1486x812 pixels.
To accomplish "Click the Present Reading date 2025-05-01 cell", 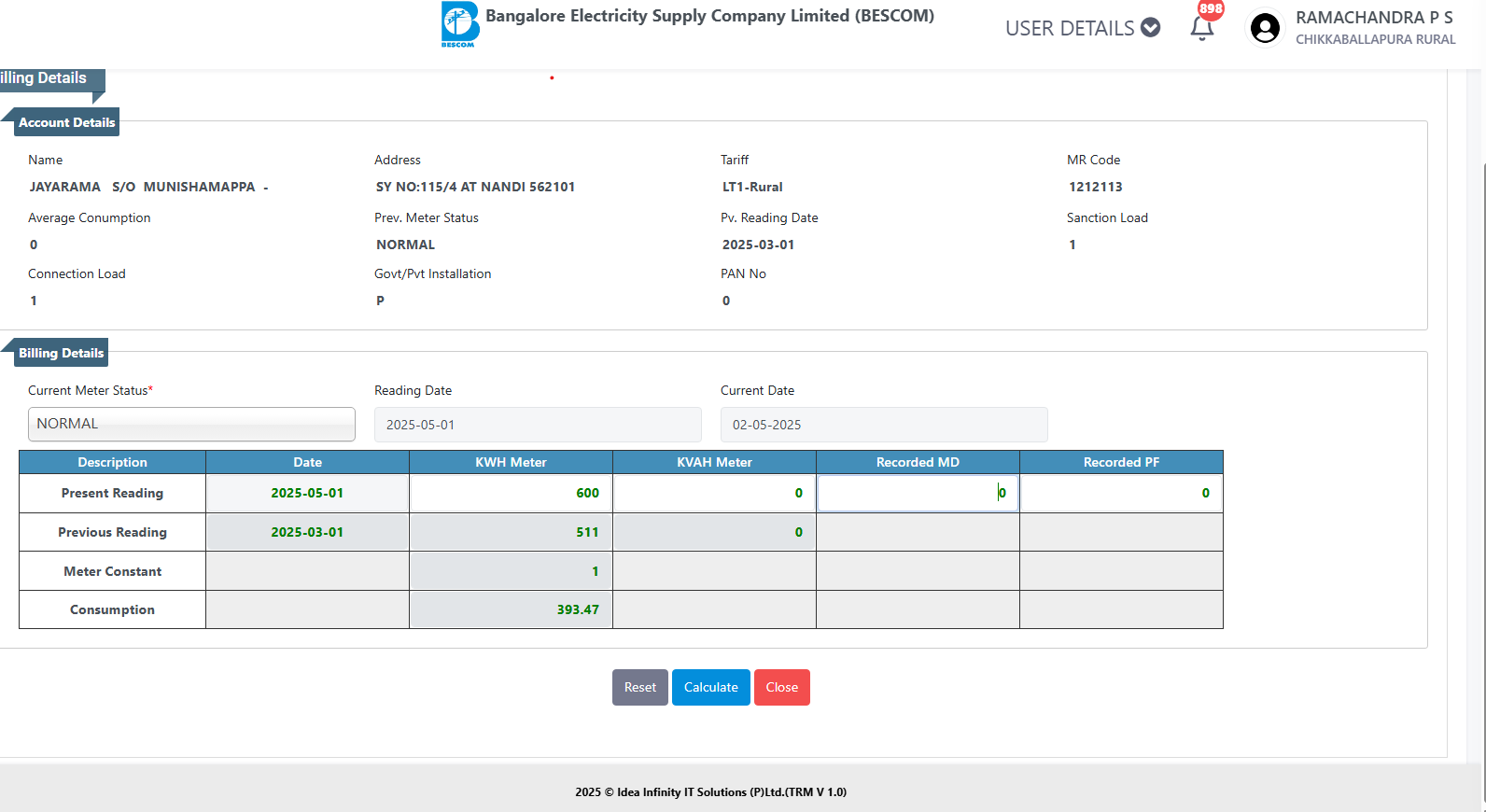I will point(307,493).
